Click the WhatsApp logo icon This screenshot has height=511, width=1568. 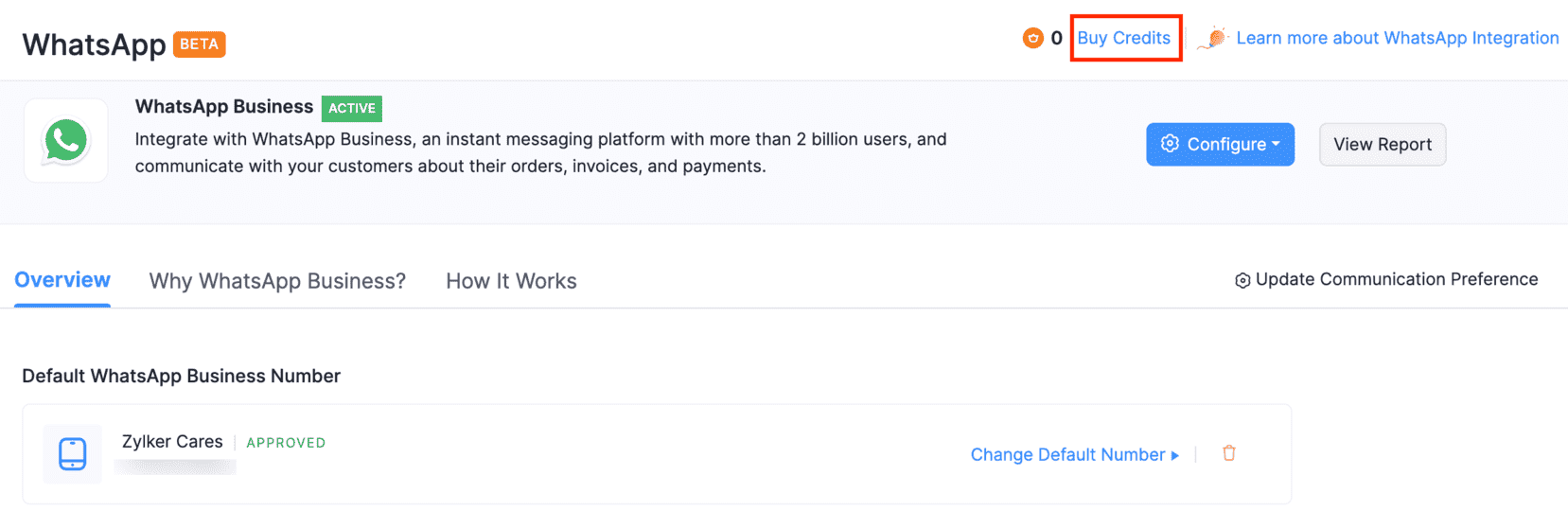tap(65, 141)
